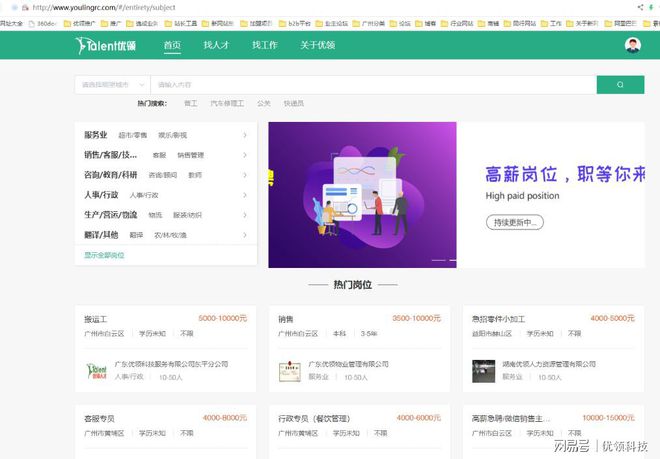This screenshot has width=660, height=459.
Task: Select the first carousel indicator dash
Action: (439, 261)
